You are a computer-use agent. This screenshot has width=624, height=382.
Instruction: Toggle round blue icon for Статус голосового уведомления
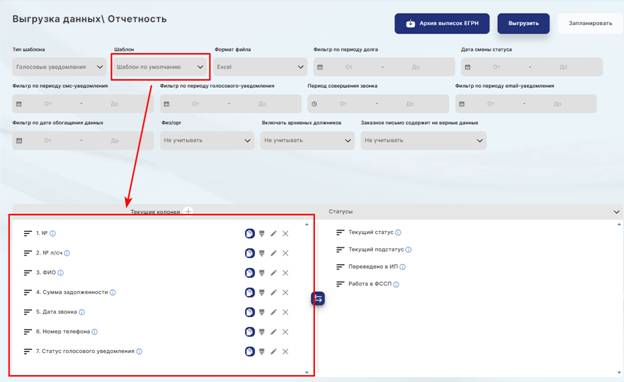(250, 351)
